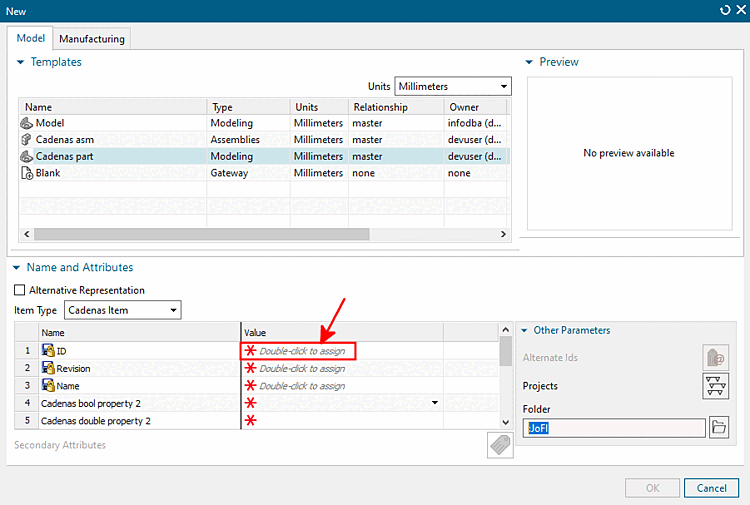
Task: Open the Projects assignment icon
Action: (715, 386)
